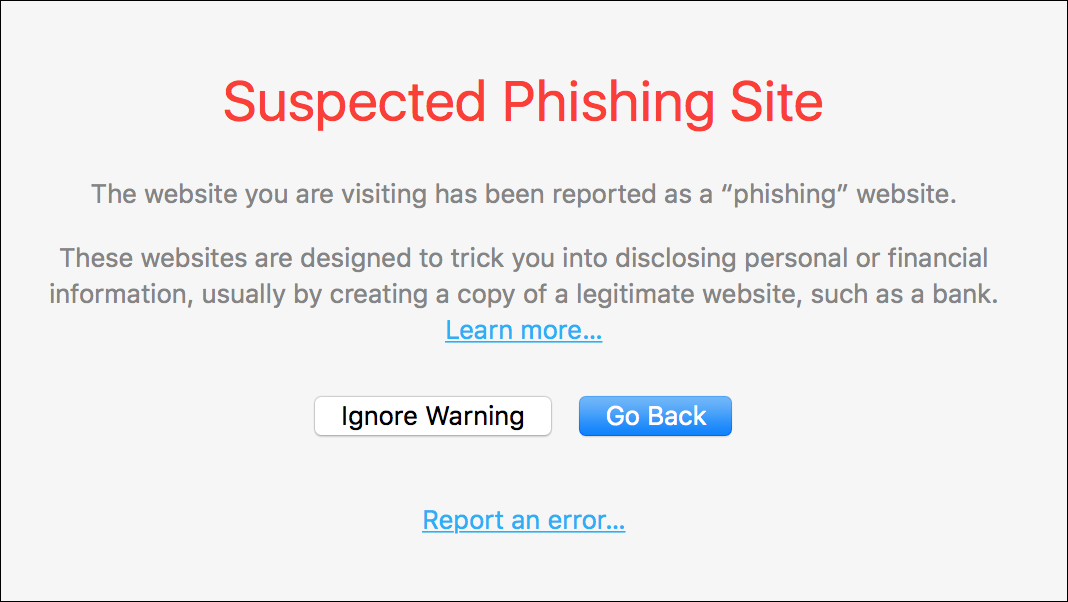Click the sentence starting with The website you are visiting
This screenshot has width=1068, height=602.
tap(524, 195)
